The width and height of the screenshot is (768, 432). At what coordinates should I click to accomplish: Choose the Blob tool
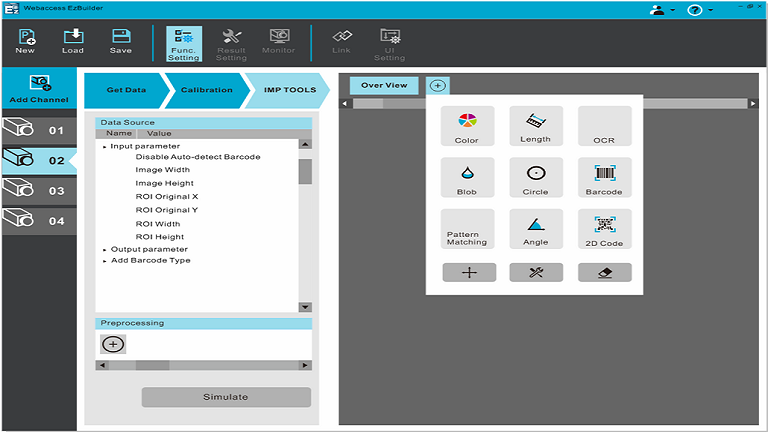467,178
